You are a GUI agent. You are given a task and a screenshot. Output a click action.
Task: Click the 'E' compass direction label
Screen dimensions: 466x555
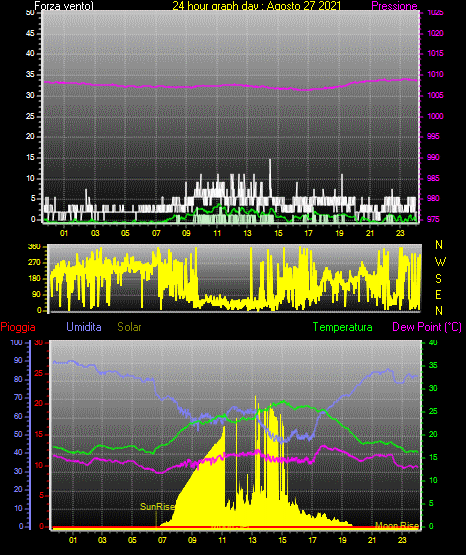pos(438,295)
